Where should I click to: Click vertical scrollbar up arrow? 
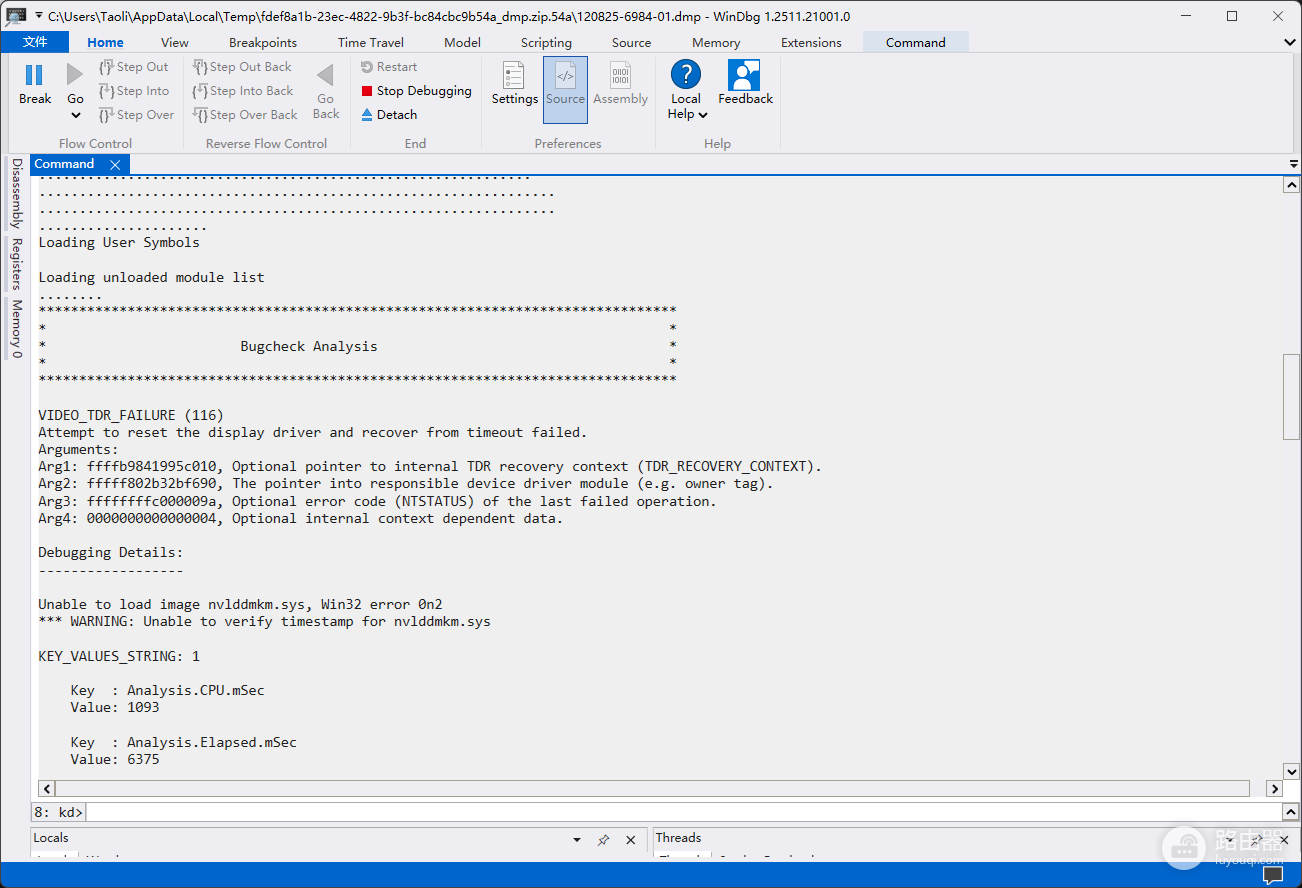click(1291, 185)
